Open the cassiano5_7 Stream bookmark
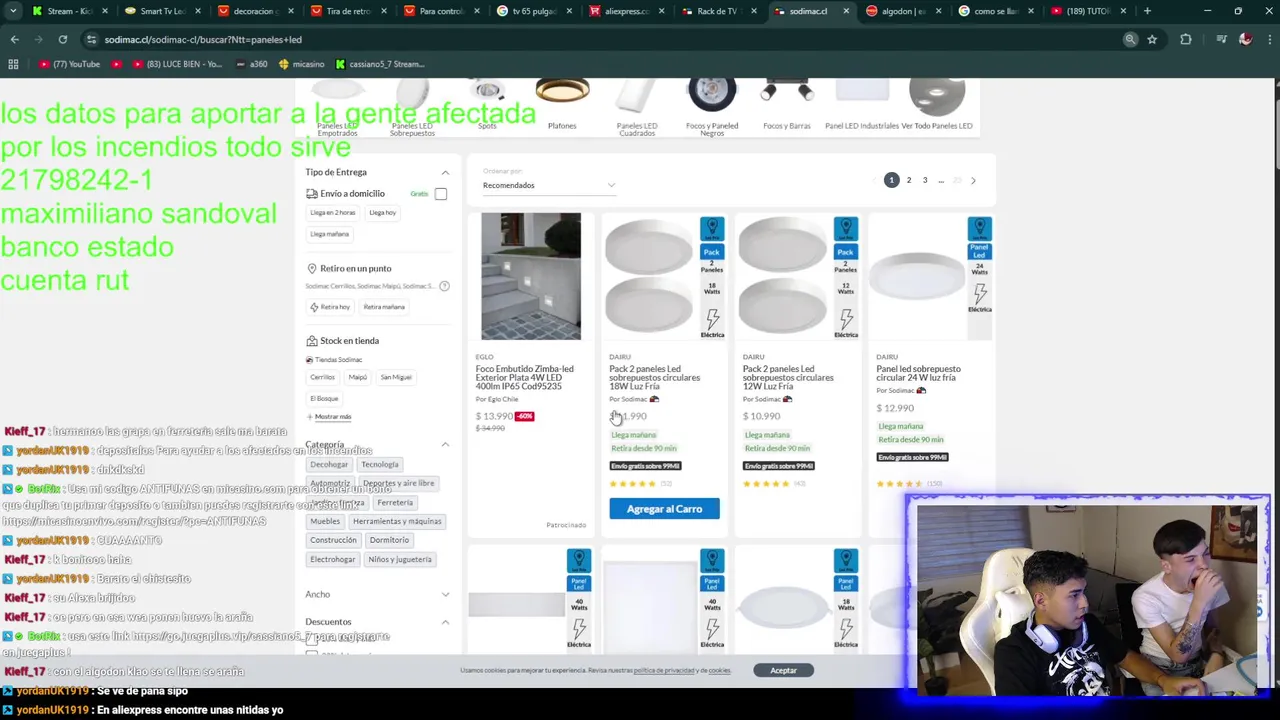Viewport: 1280px width, 720px height. [x=380, y=64]
